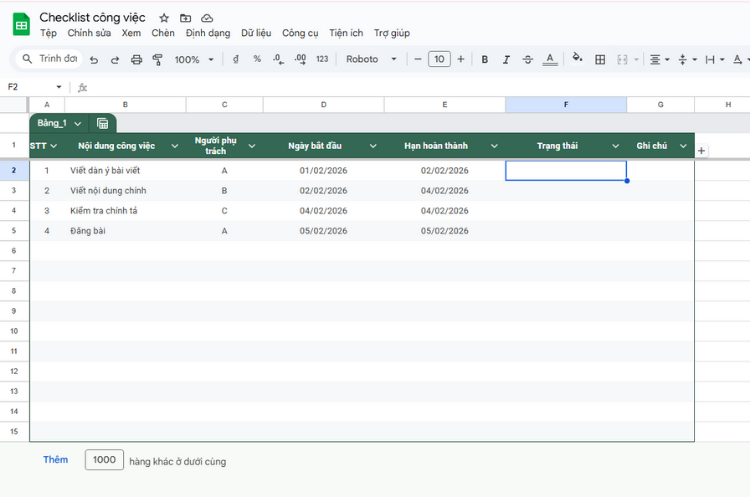Viewport: 750px width, 500px height.
Task: Toggle italic formatting
Action: 506,59
